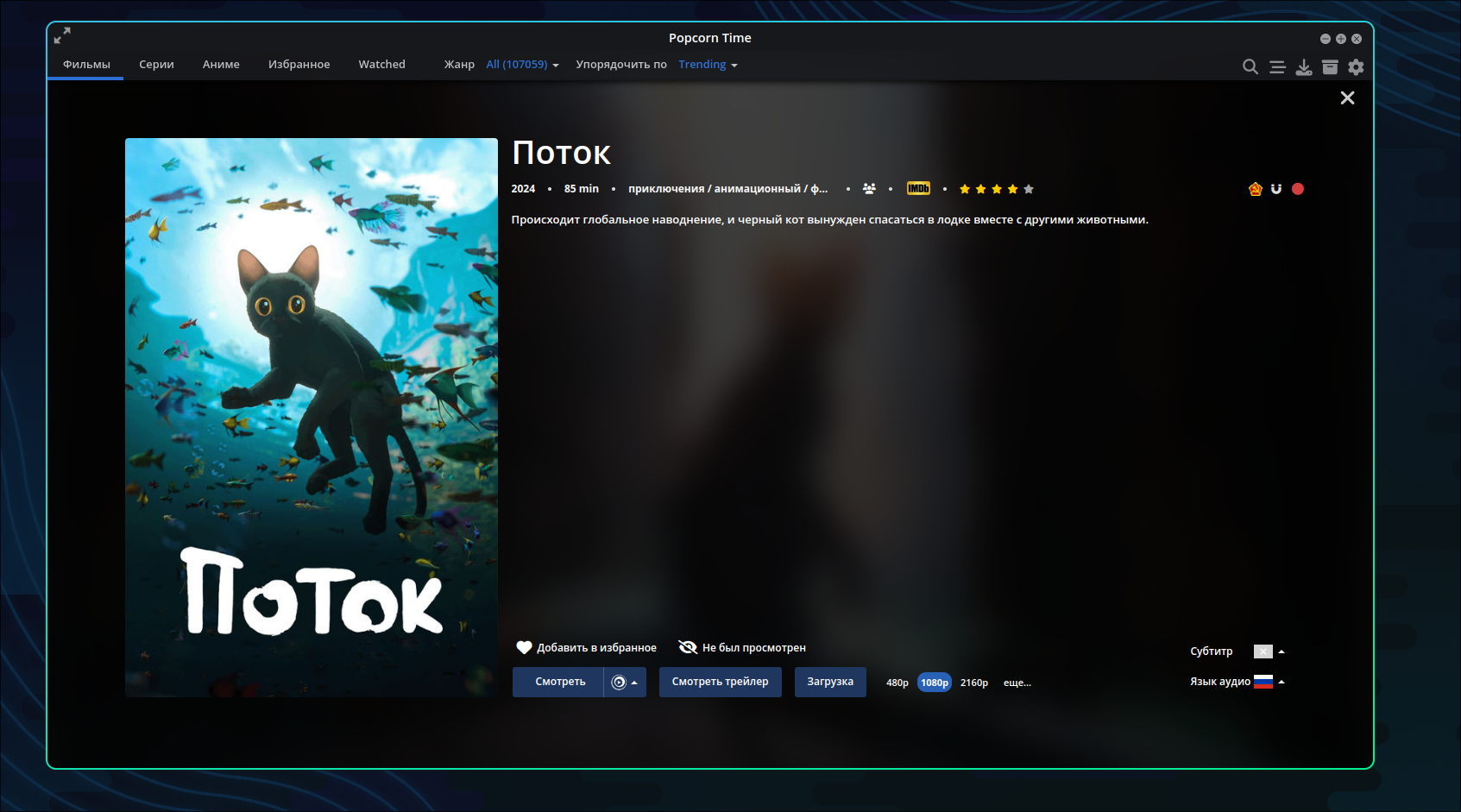Toggle the 'Не был просмотрен' watched state

tap(742, 647)
